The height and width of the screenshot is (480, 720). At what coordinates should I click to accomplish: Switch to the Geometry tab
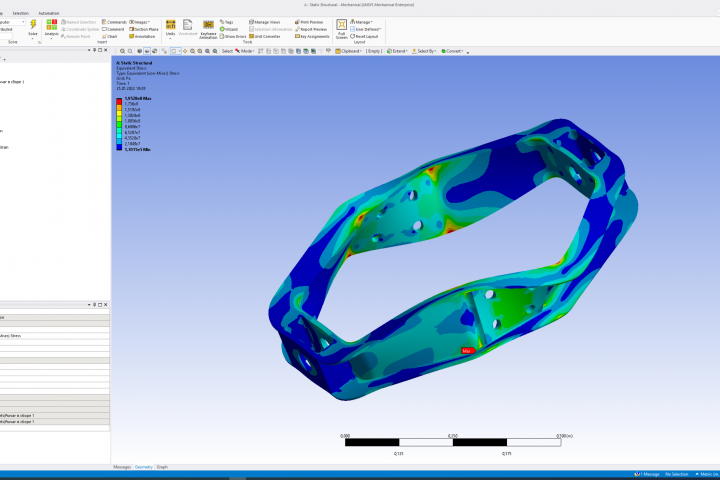point(143,467)
